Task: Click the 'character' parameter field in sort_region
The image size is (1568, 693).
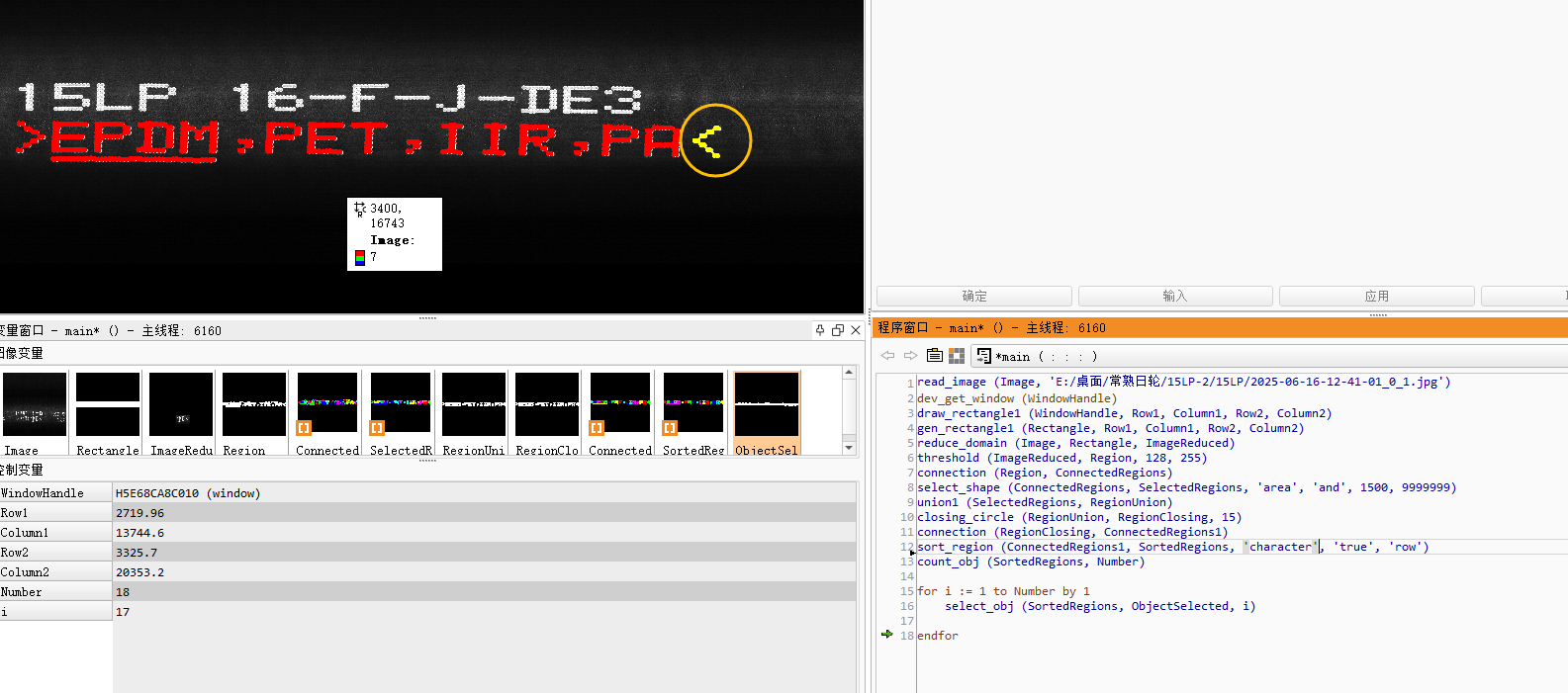Action: pos(1281,547)
